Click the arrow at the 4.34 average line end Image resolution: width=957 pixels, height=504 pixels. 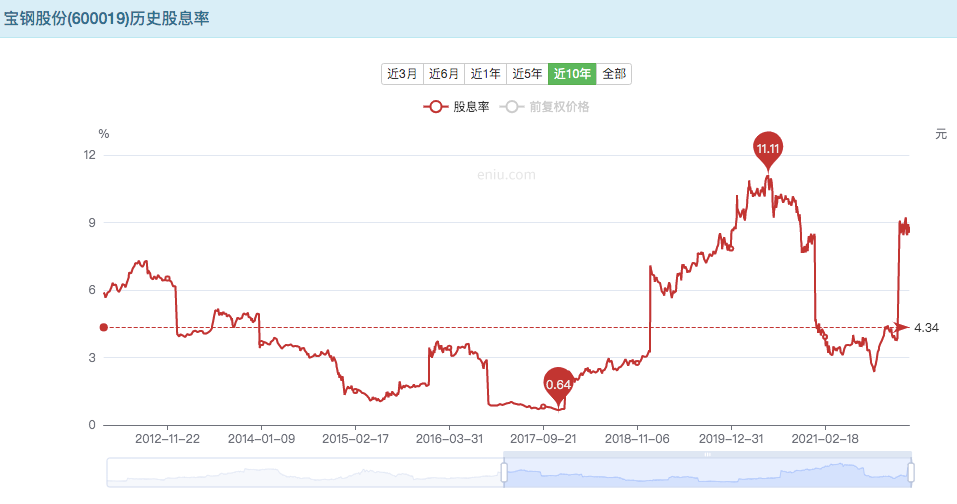point(902,327)
